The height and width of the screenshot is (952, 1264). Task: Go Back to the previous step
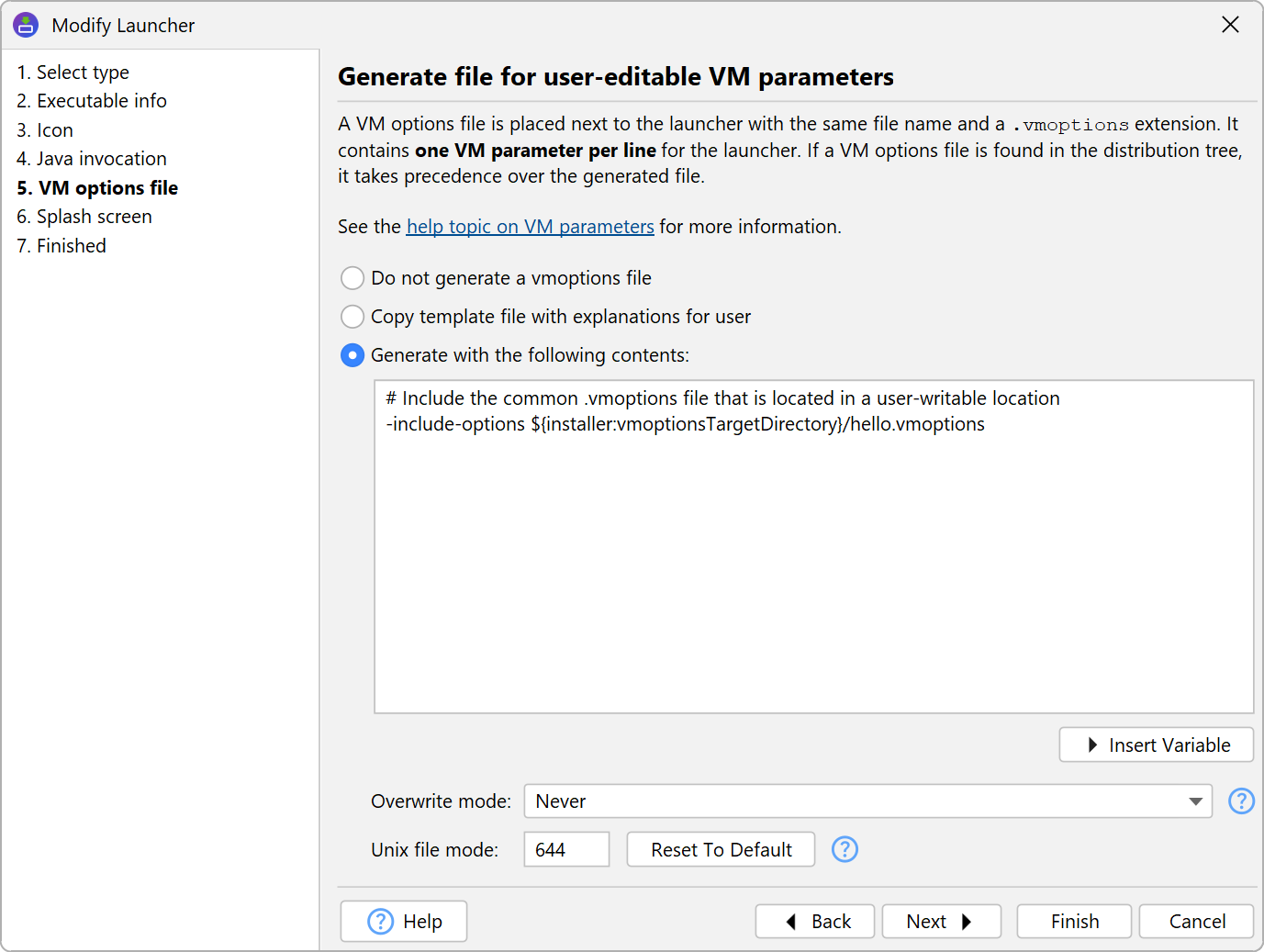pyautogui.click(x=814, y=921)
